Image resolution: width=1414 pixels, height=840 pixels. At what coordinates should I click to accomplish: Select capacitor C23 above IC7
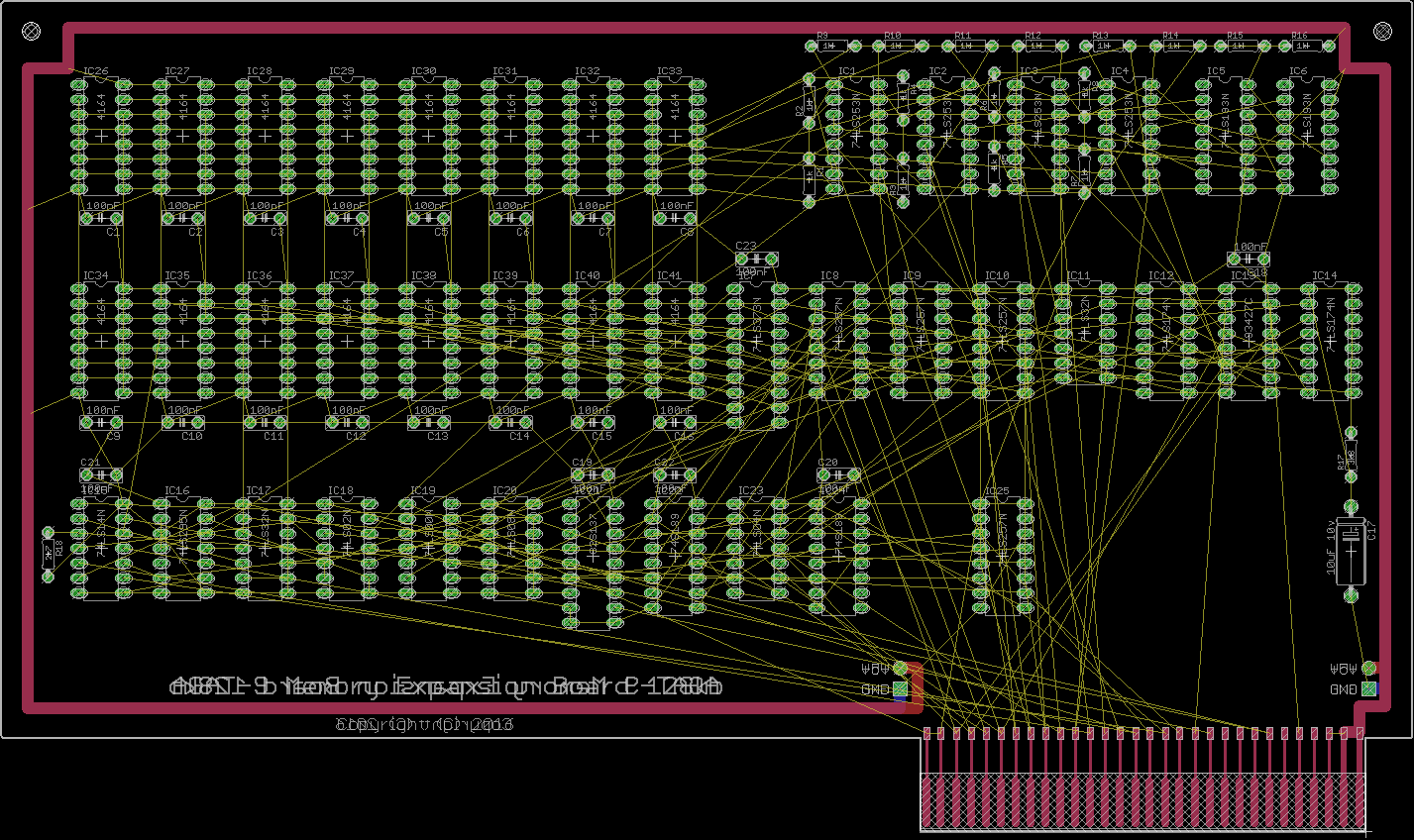point(756,259)
